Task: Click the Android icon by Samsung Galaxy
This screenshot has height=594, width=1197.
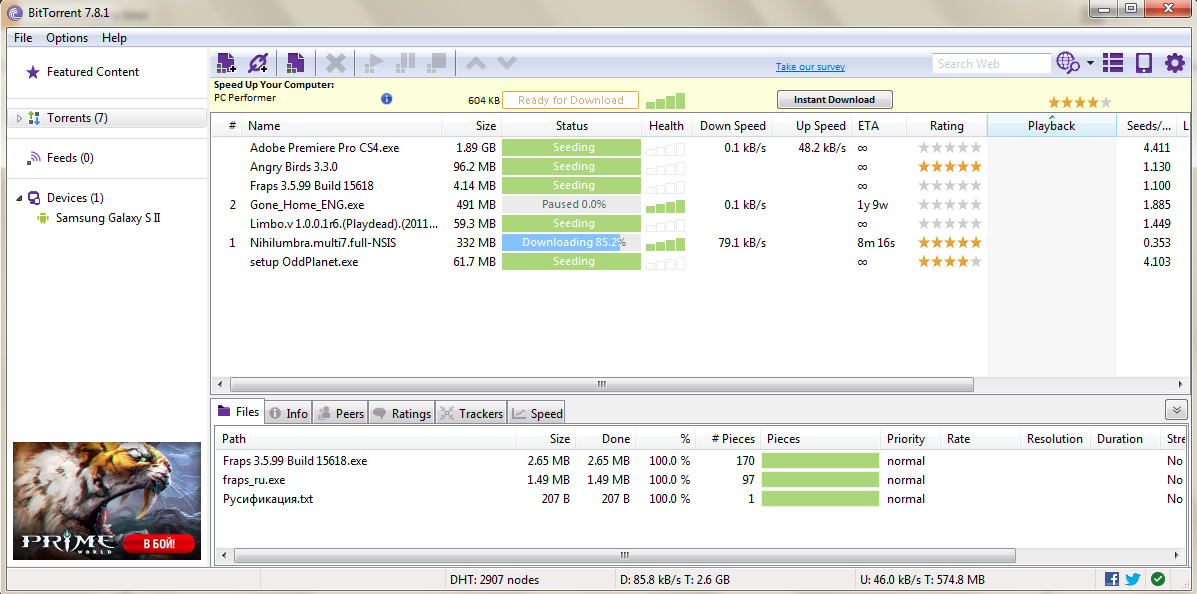Action: point(43,218)
